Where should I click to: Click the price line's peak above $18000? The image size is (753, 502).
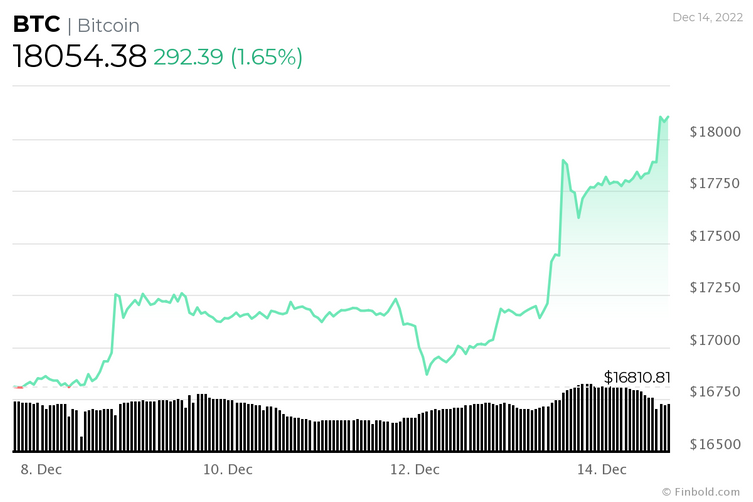661,117
